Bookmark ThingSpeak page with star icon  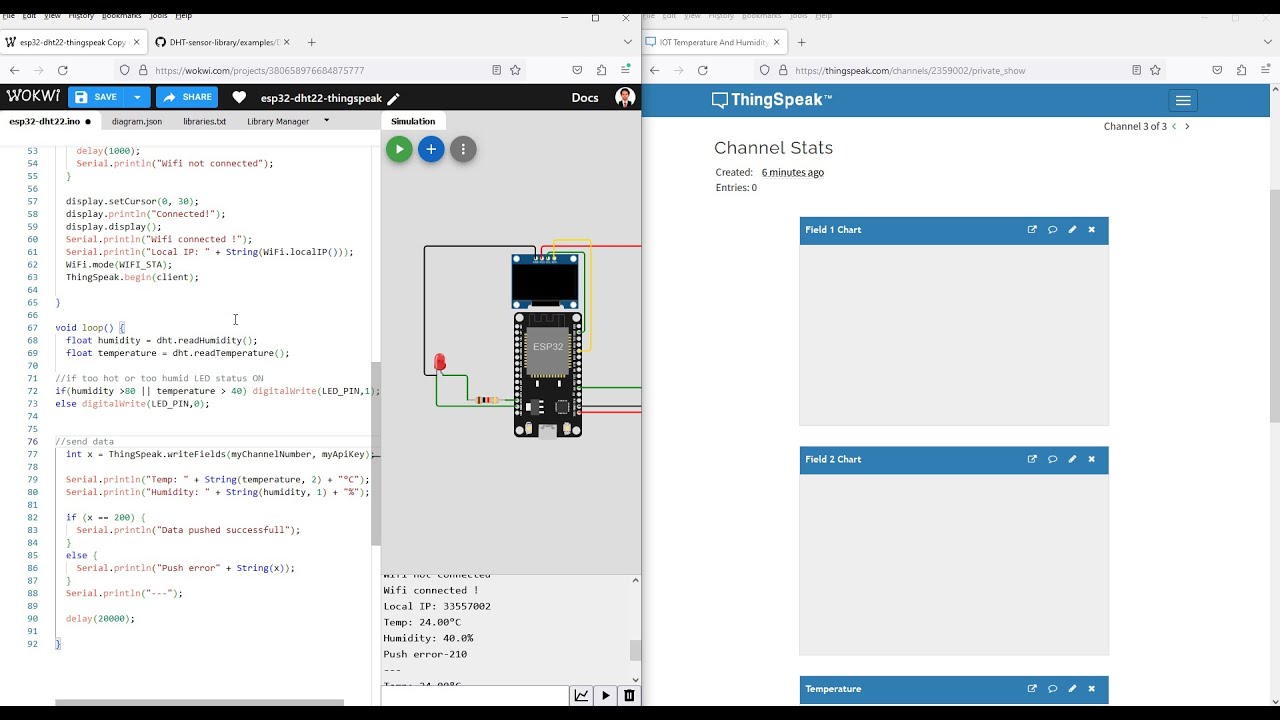tap(1155, 70)
